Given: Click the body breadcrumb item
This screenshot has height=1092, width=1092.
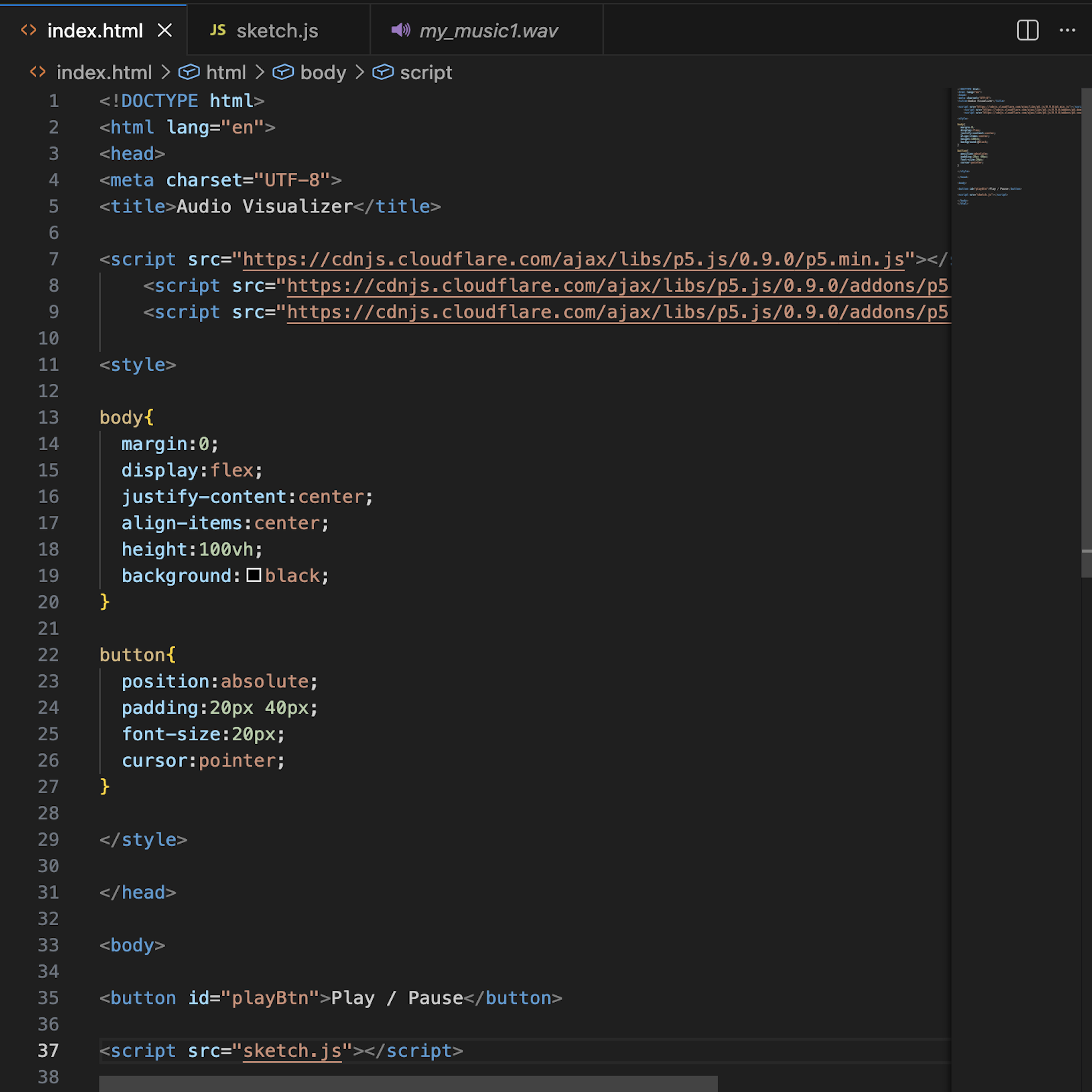Looking at the screenshot, I should [323, 72].
